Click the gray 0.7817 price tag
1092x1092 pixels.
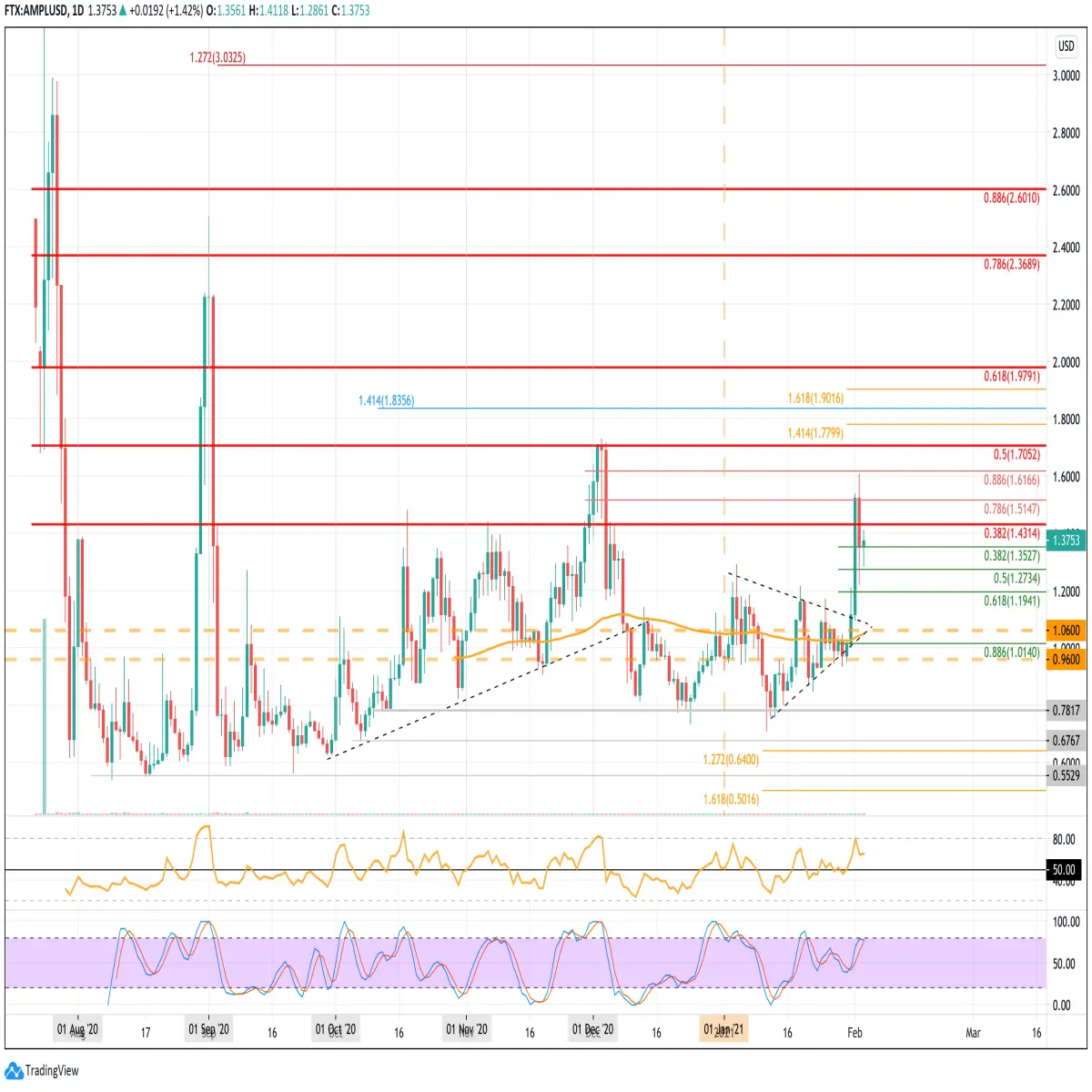pos(1066,710)
